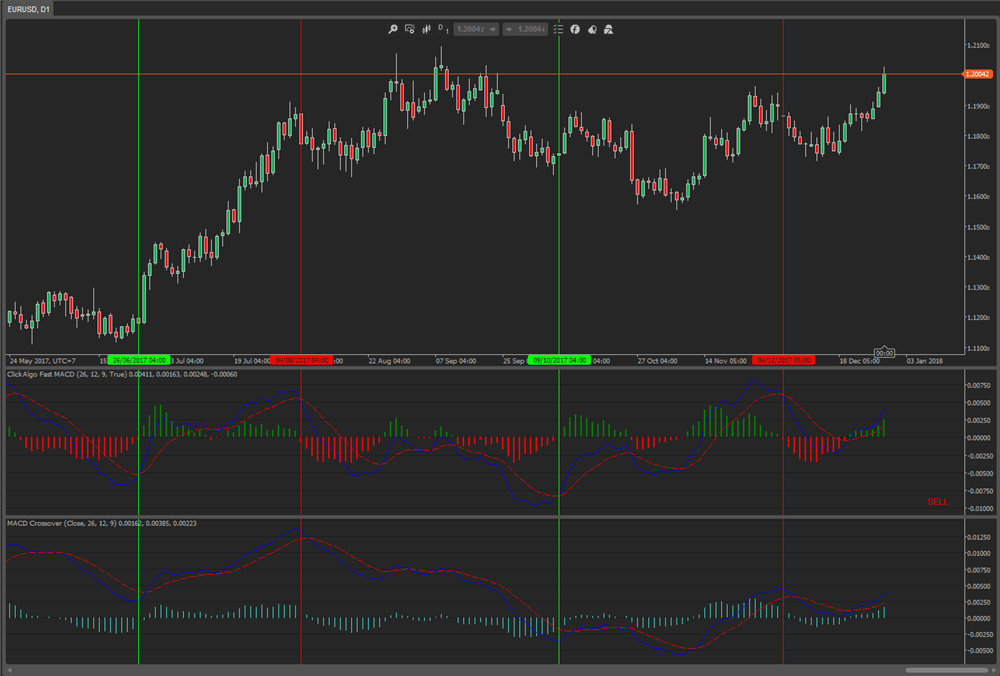Click the Facebook share icon

coord(575,29)
